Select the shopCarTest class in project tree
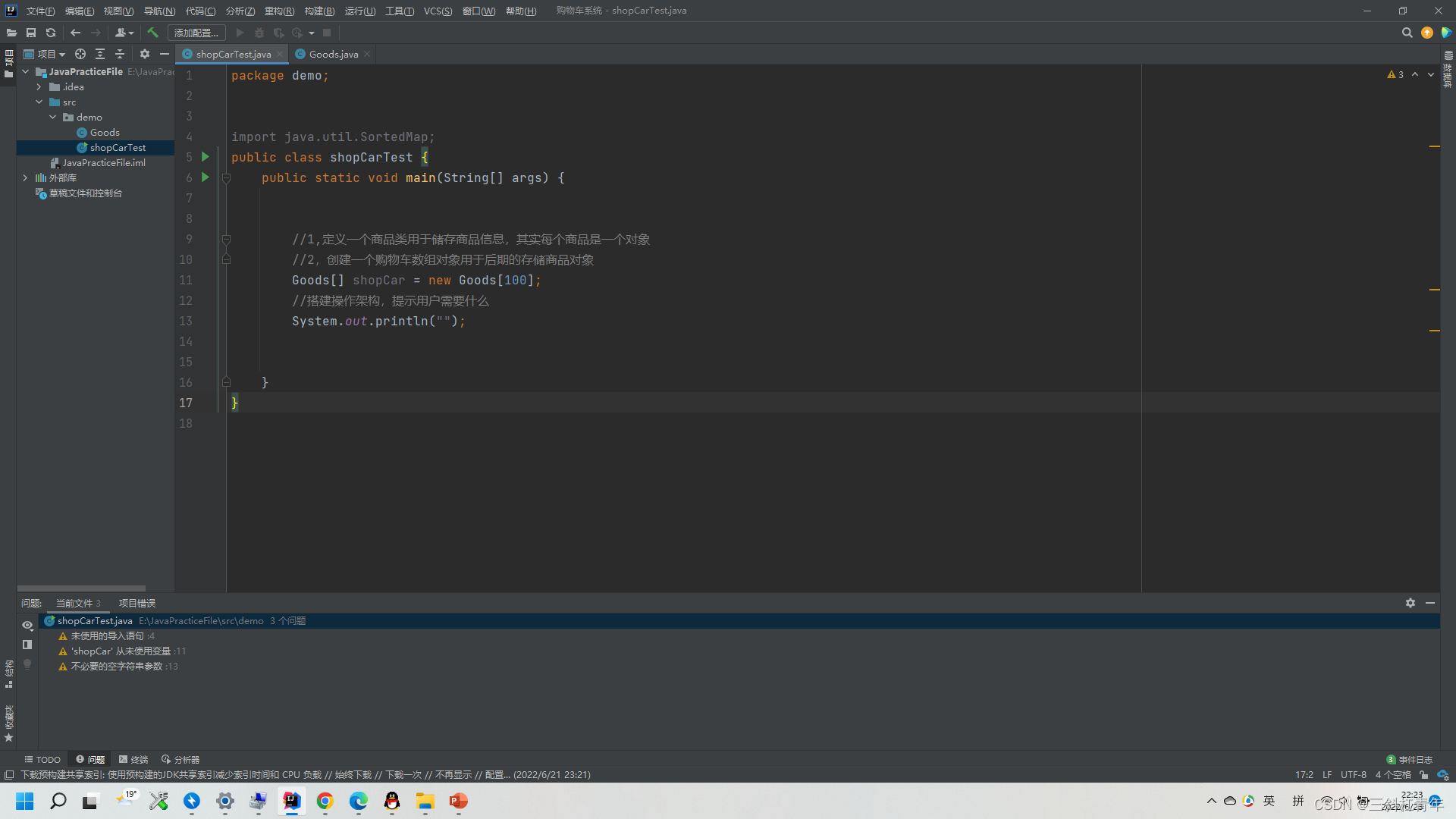 click(111, 148)
